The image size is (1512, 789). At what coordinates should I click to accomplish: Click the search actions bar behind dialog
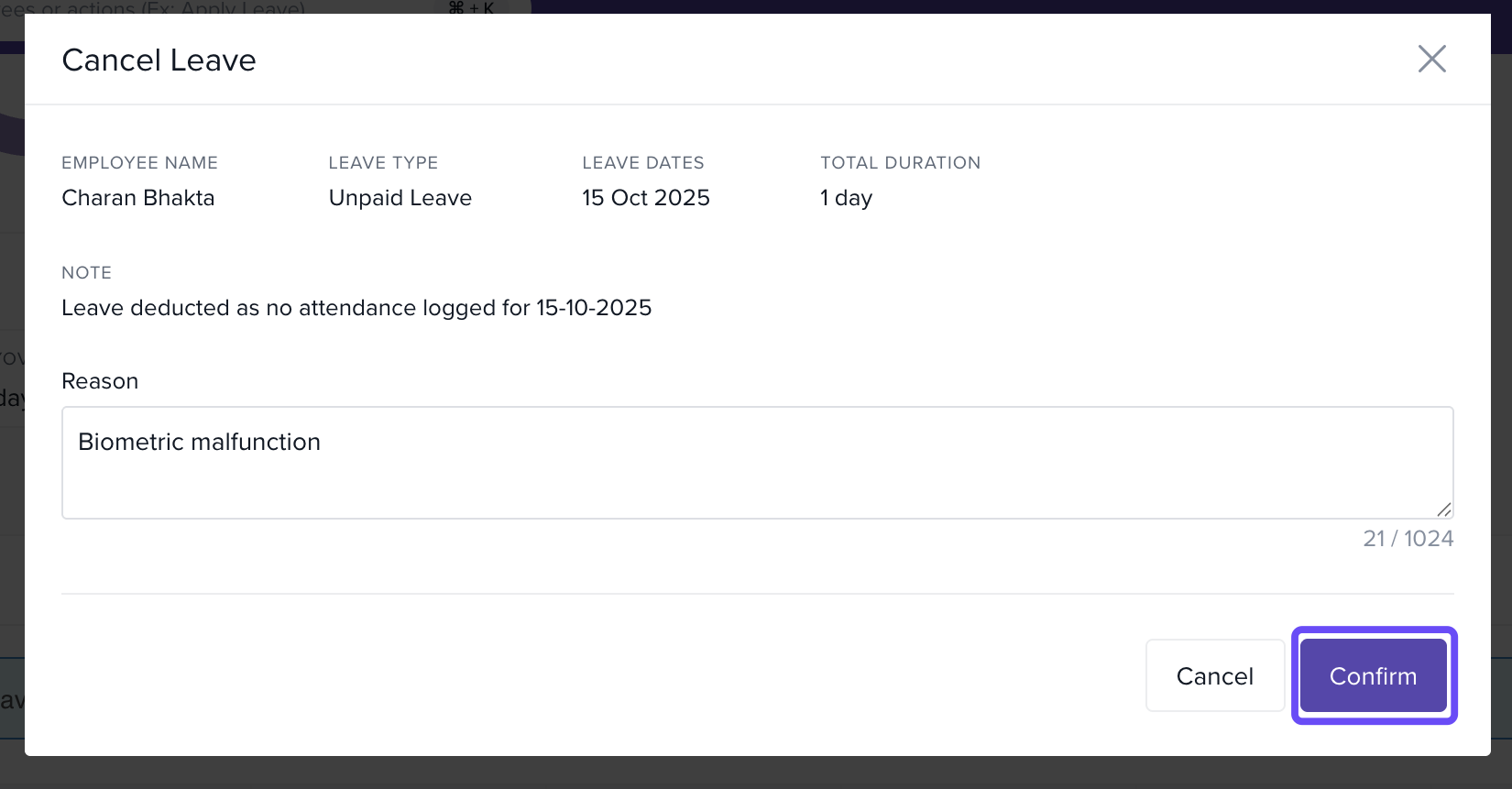click(183, 7)
